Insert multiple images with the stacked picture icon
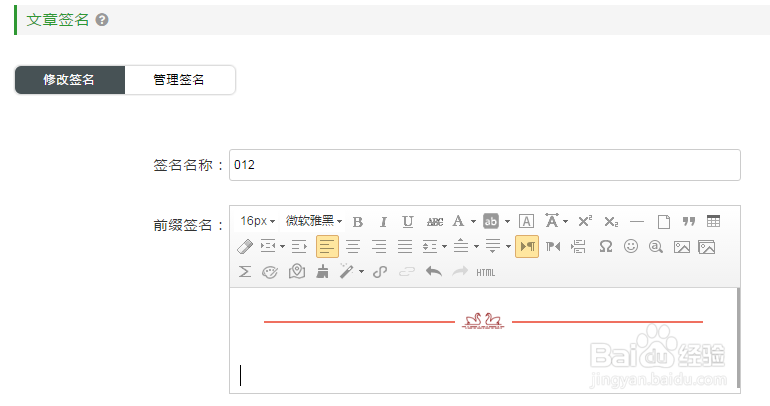This screenshot has width=770, height=406. pos(707,247)
